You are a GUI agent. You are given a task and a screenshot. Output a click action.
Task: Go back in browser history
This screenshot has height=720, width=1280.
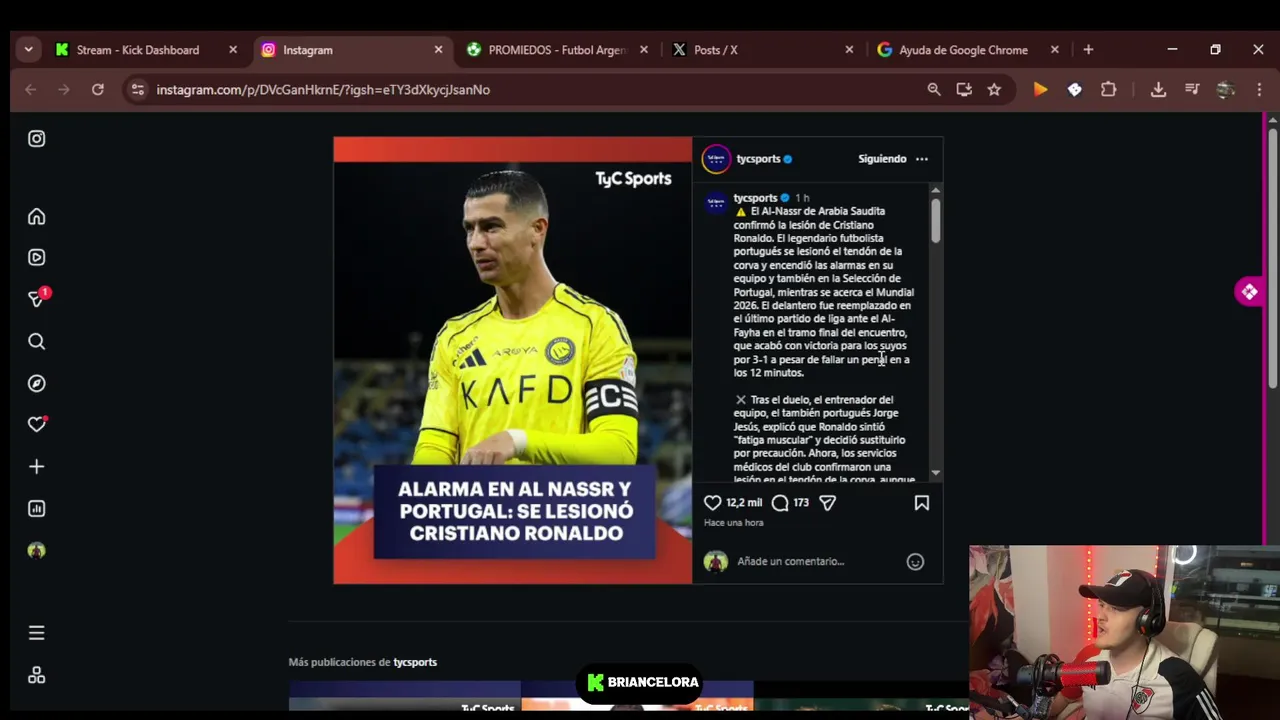31,90
